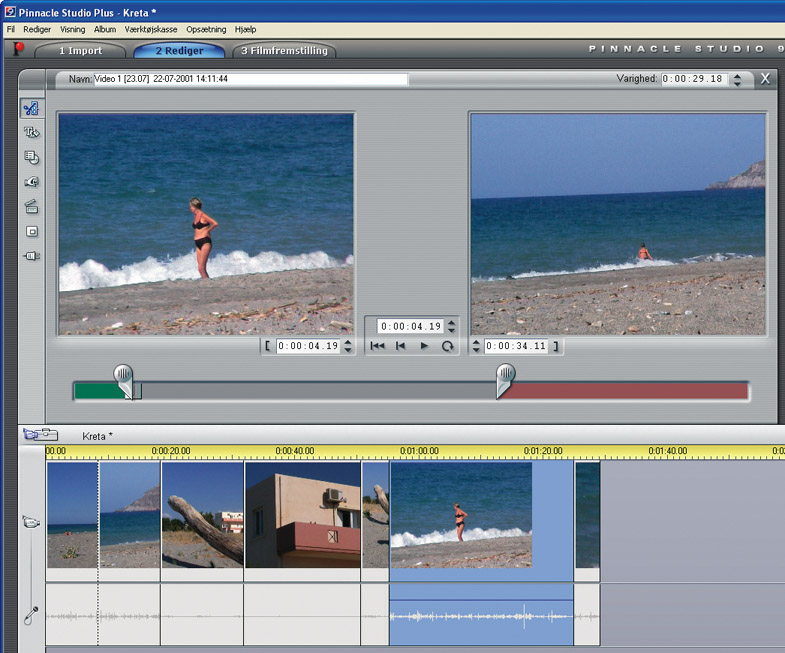Switch to the 3 Filmfremstilling tab
Viewport: 785px width, 653px height.
(x=284, y=50)
